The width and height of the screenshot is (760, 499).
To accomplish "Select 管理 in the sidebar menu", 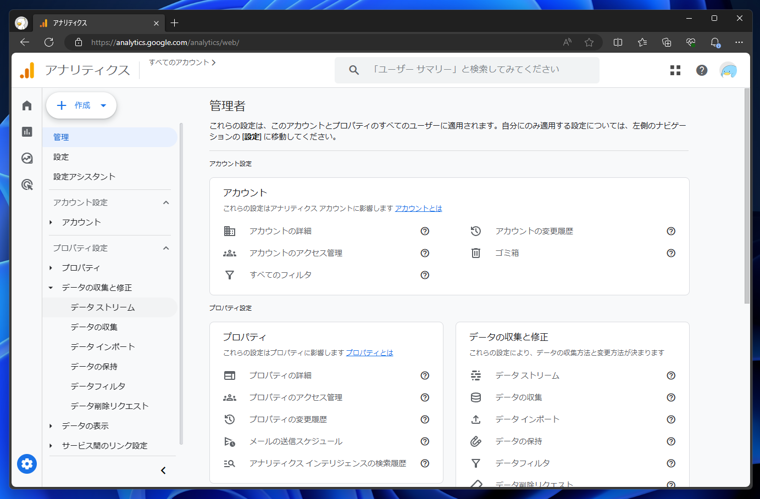I will tap(110, 137).
